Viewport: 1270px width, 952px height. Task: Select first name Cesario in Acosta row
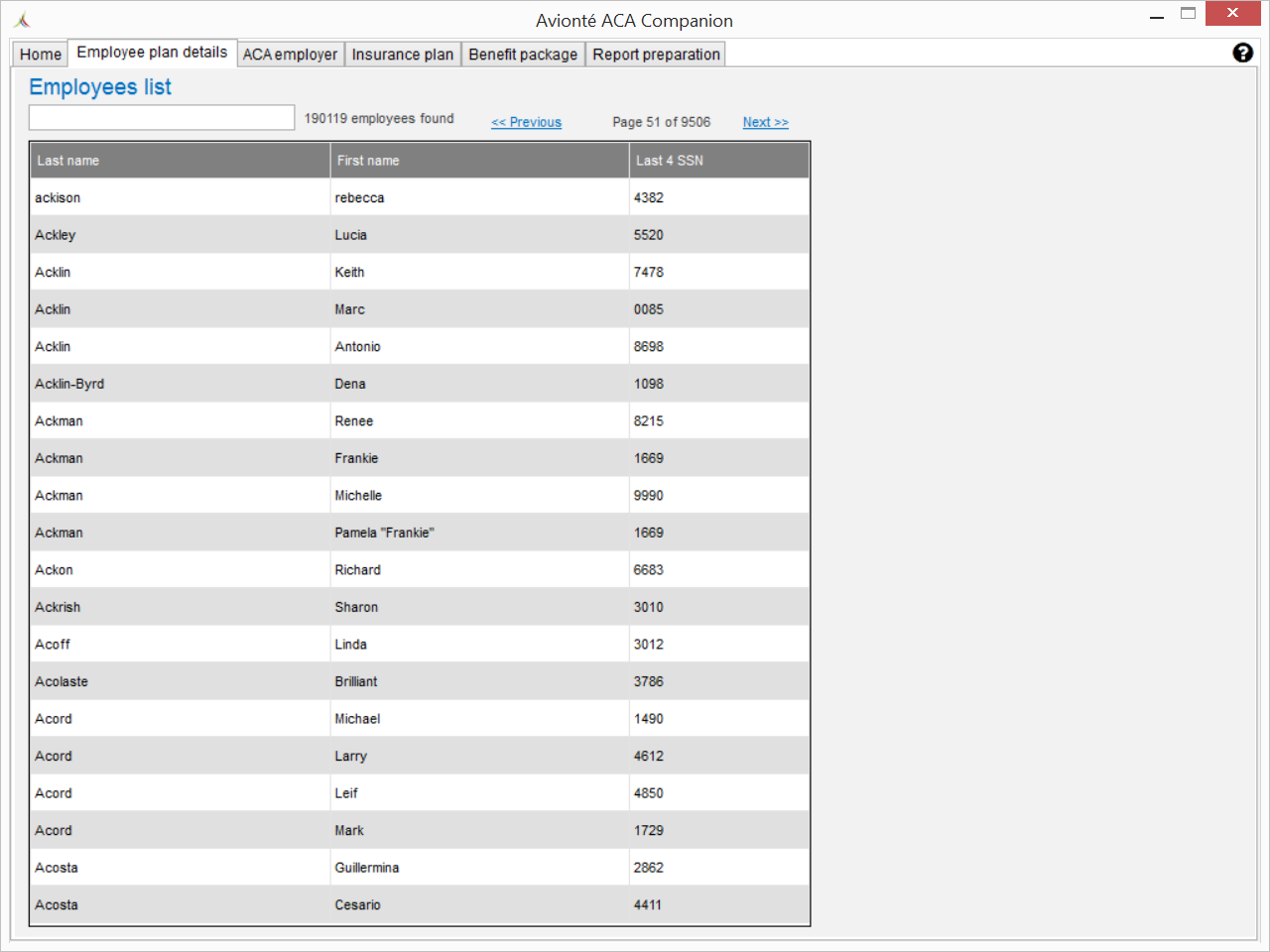pyautogui.click(x=358, y=904)
